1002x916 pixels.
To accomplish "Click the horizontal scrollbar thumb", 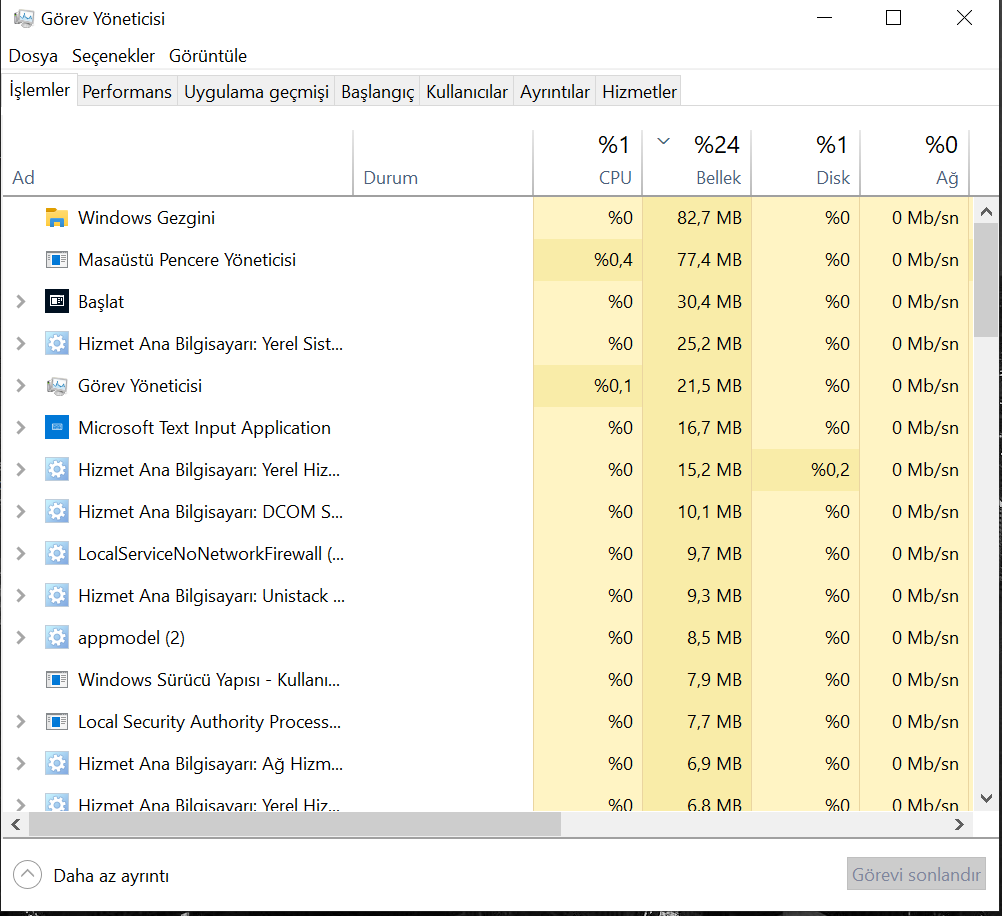I will [x=295, y=825].
